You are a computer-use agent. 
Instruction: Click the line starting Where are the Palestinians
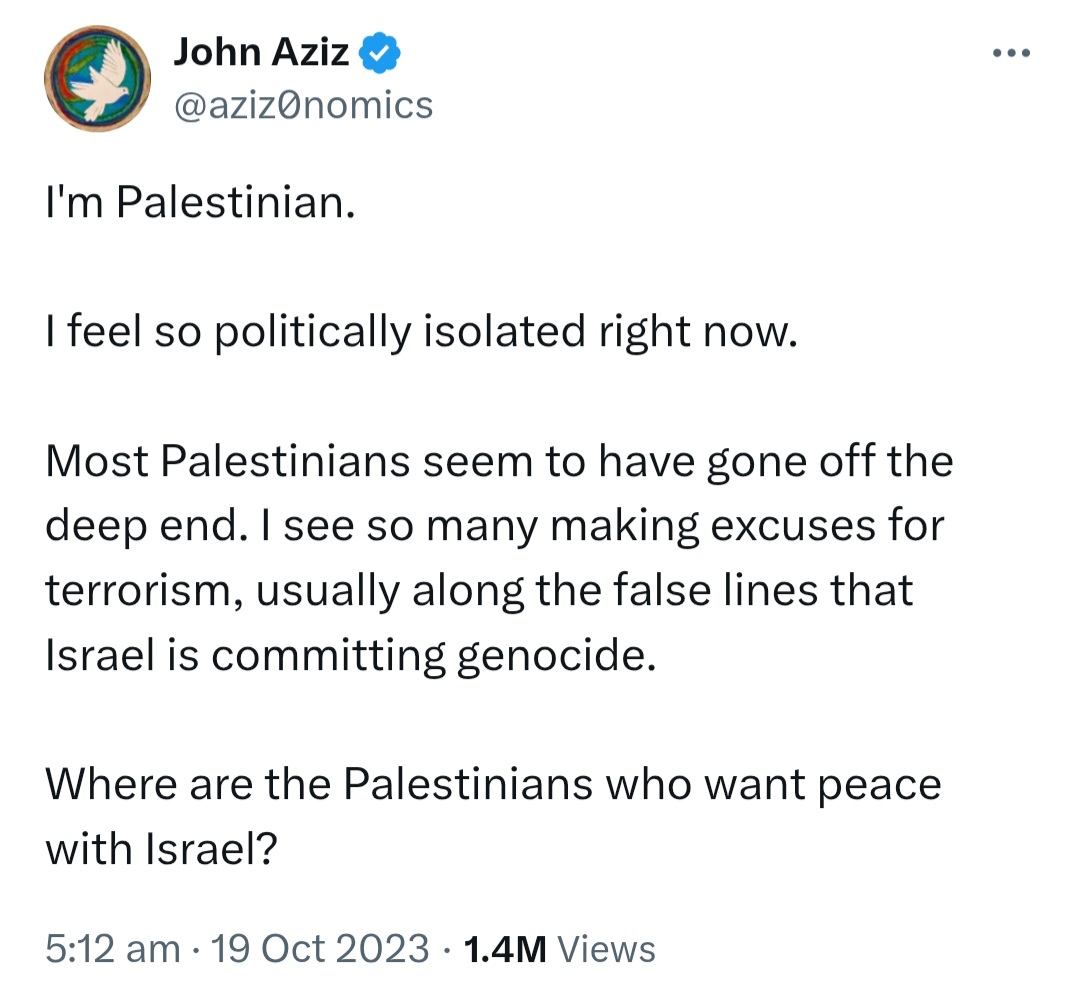click(493, 785)
